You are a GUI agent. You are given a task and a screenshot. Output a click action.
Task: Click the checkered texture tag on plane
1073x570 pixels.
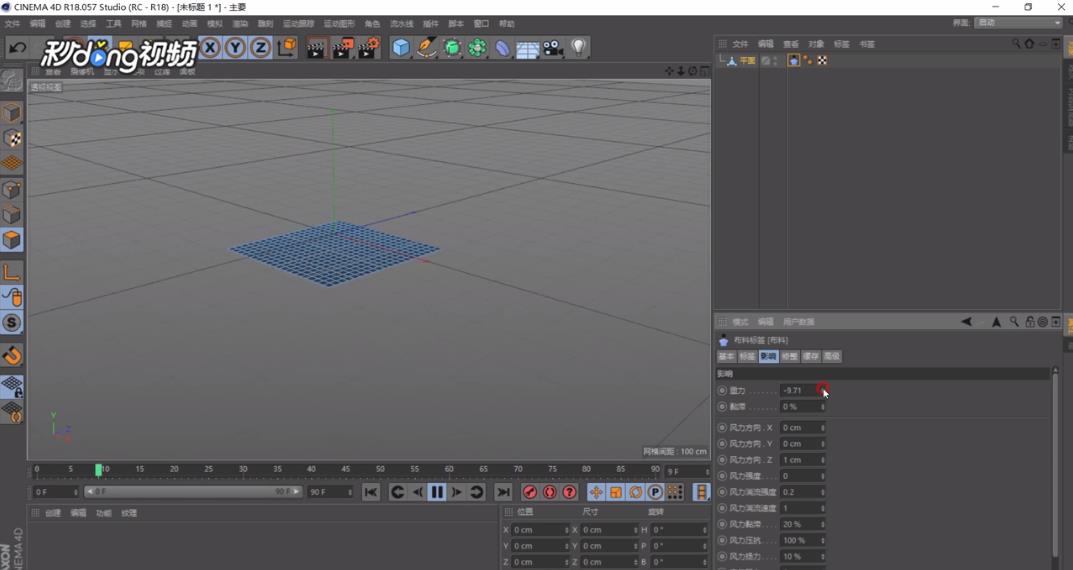[x=822, y=61]
